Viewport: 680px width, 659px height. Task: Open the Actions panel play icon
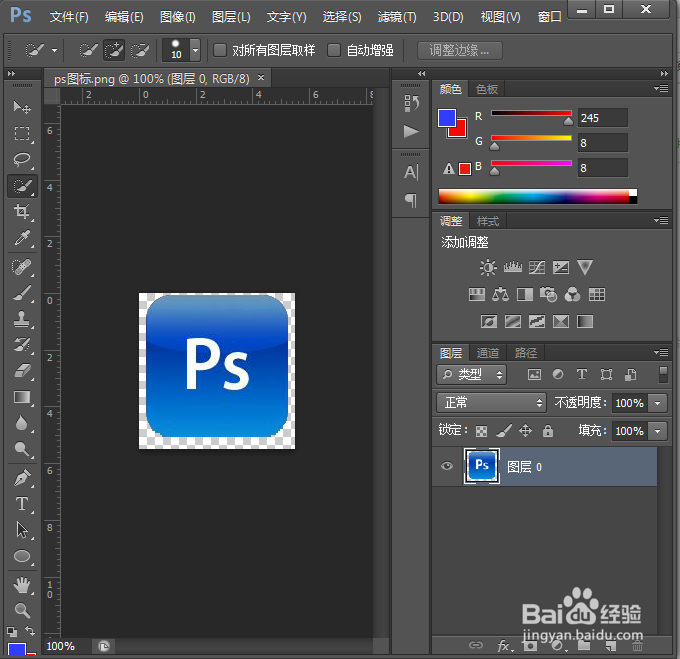click(x=411, y=131)
